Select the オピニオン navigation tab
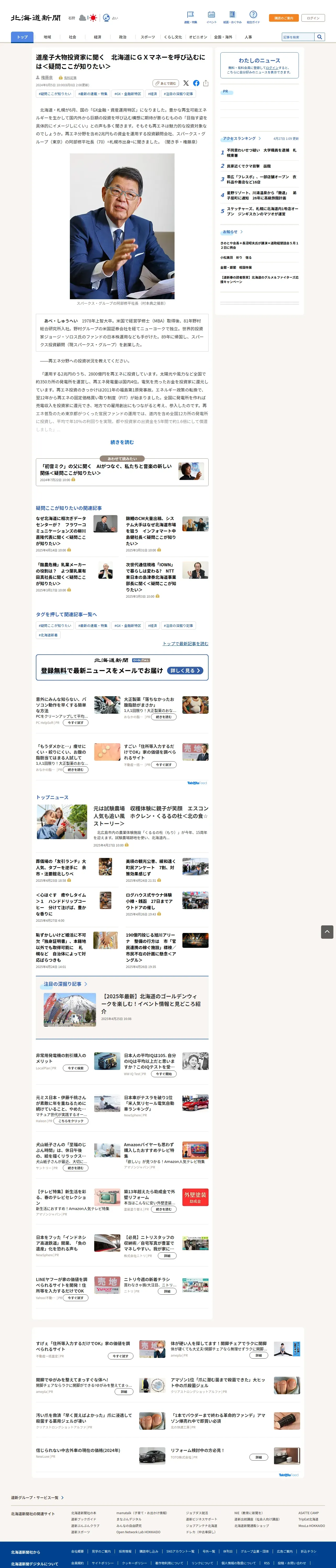 (x=198, y=37)
